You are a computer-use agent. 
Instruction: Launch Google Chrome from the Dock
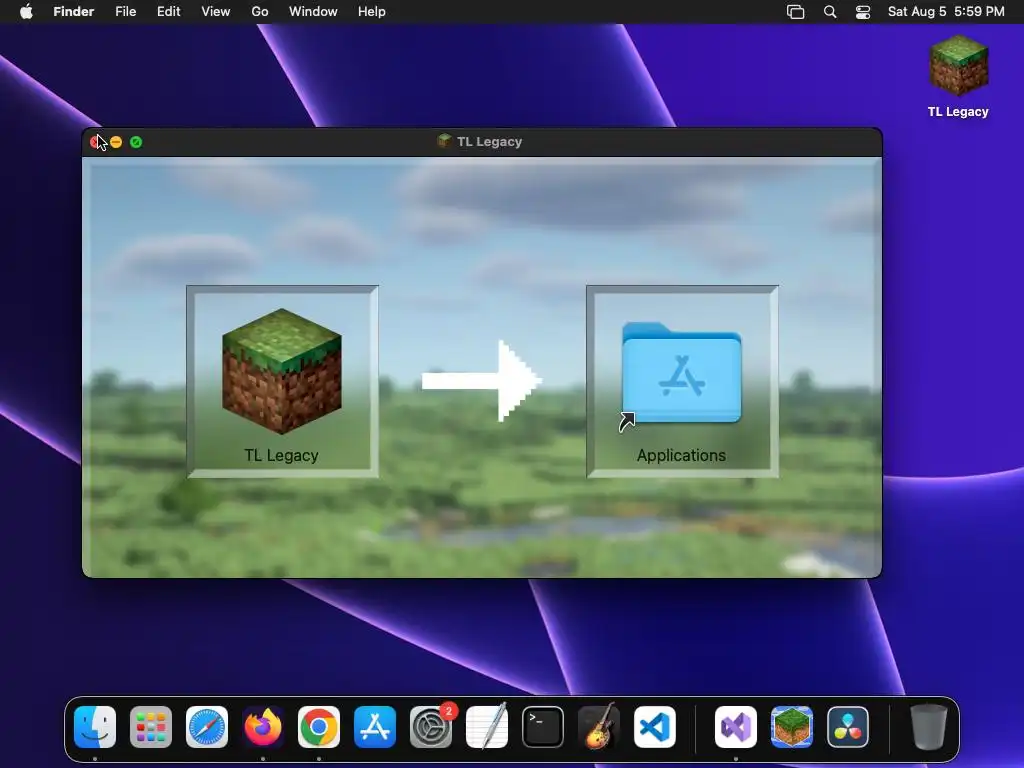319,727
